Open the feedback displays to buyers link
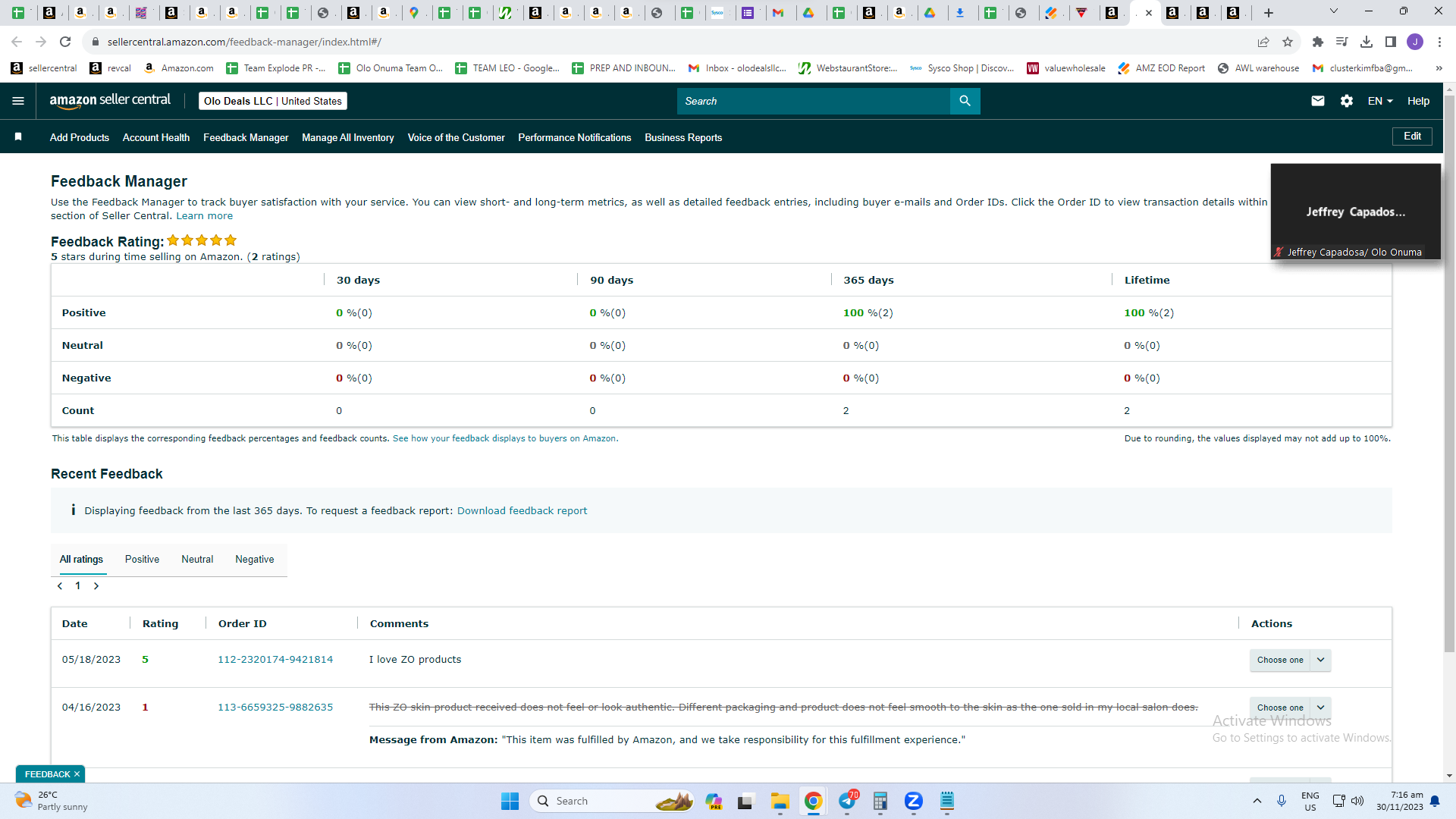This screenshot has width=1456, height=819. (505, 439)
